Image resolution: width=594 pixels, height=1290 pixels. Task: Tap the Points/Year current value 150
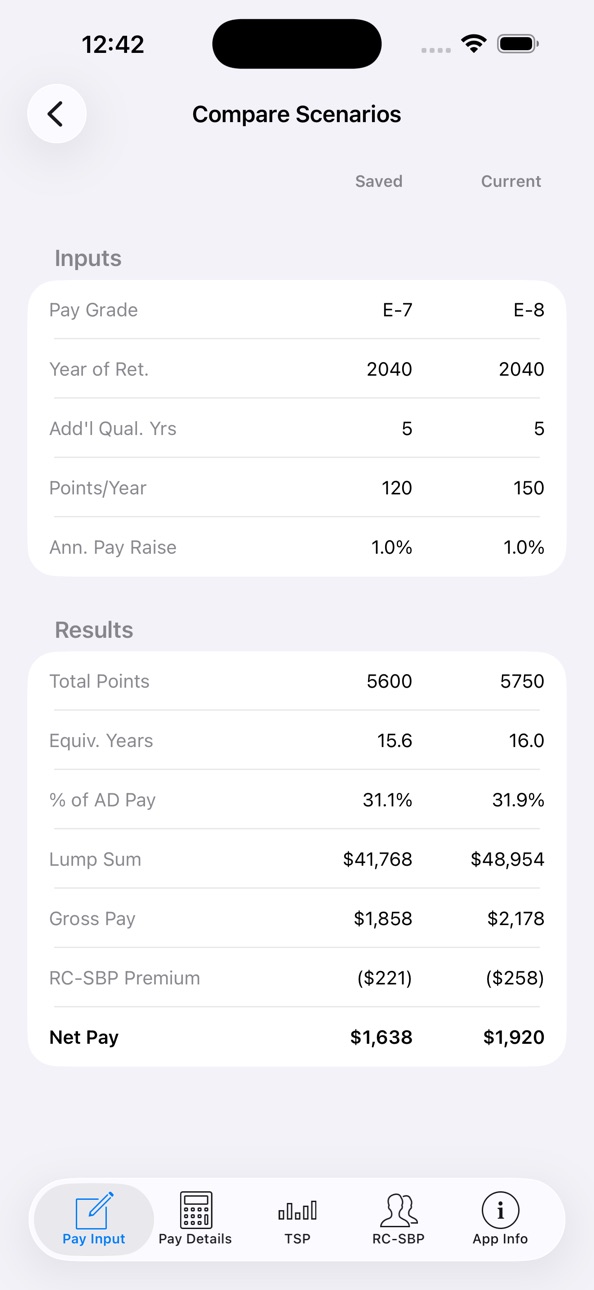(x=529, y=488)
